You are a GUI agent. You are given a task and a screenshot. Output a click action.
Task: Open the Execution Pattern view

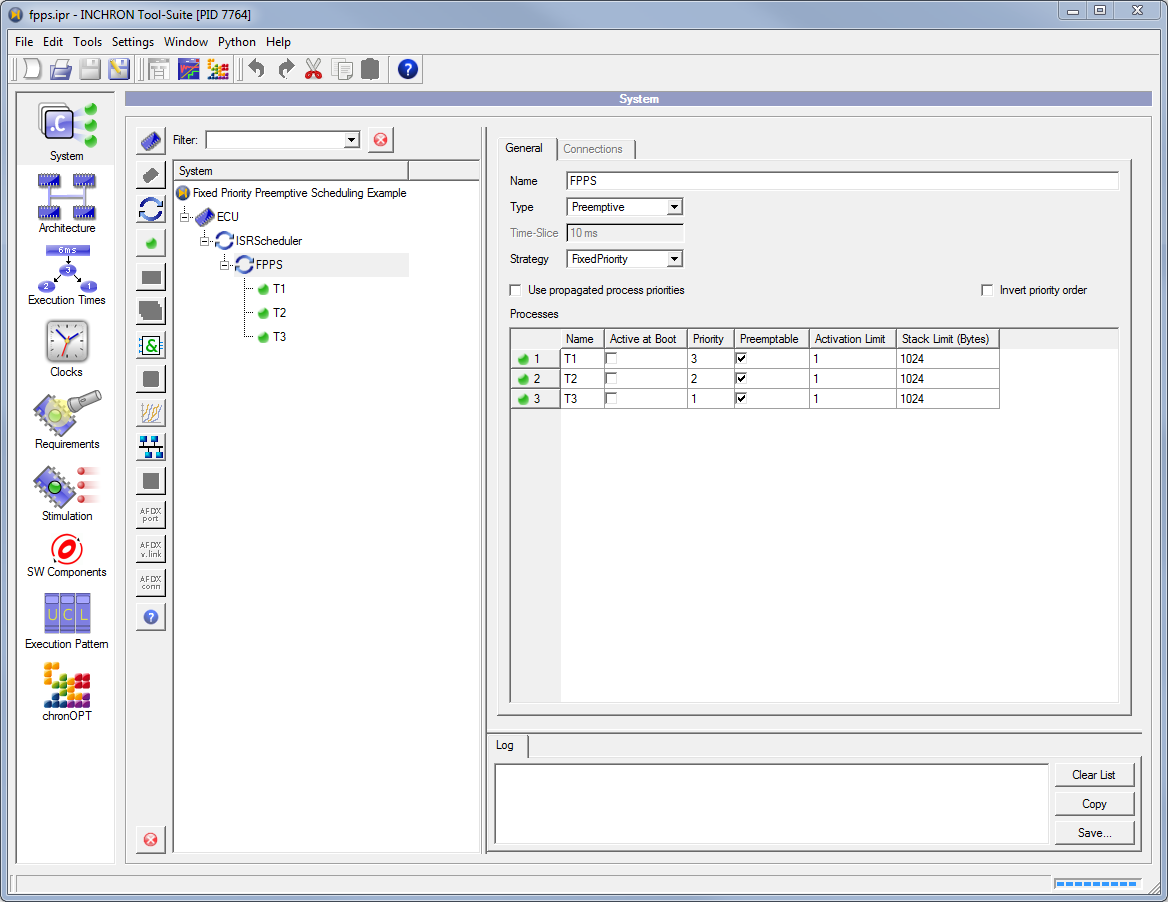coord(66,621)
